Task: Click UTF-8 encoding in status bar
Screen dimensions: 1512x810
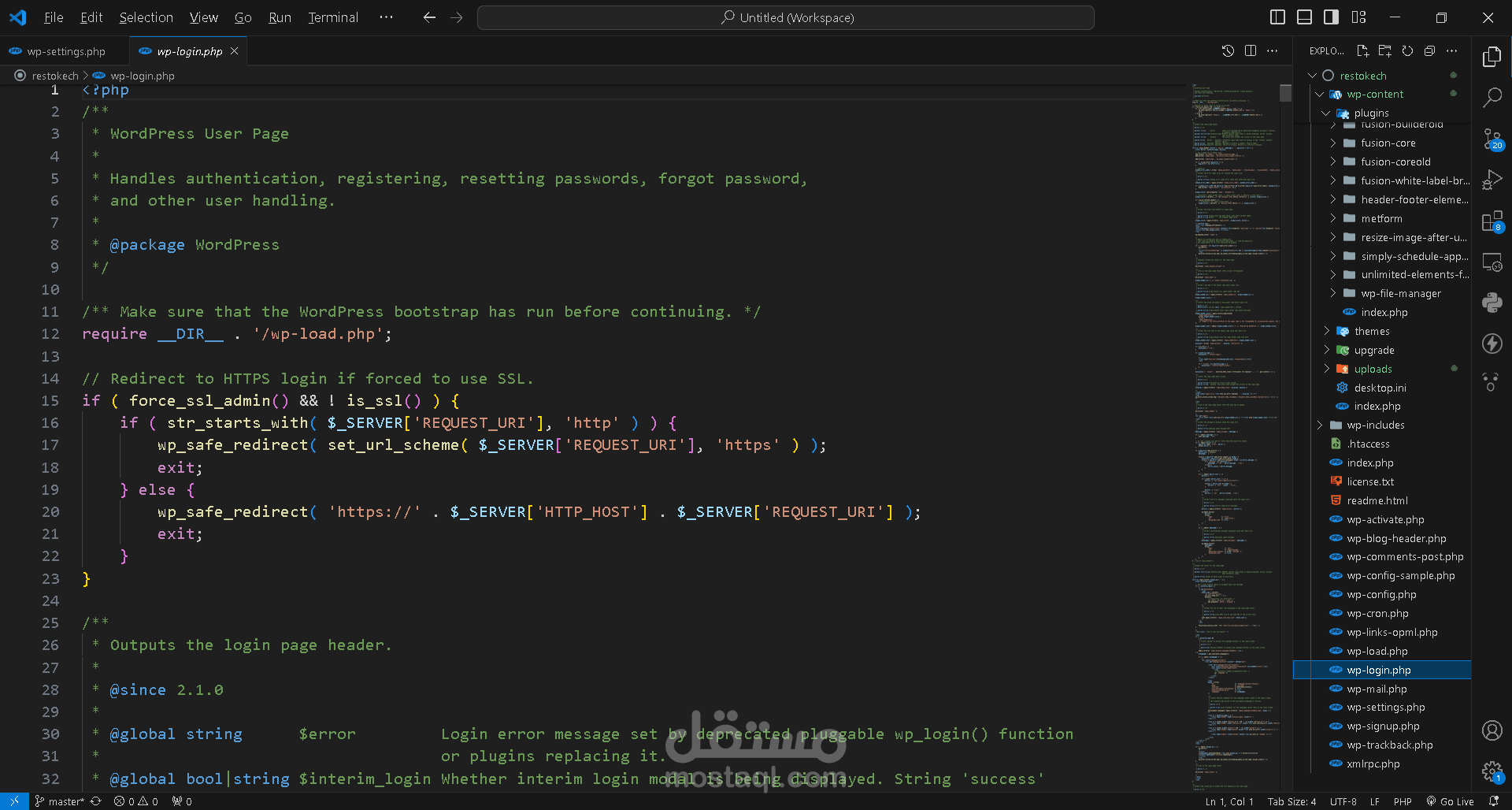Action: click(x=1343, y=801)
